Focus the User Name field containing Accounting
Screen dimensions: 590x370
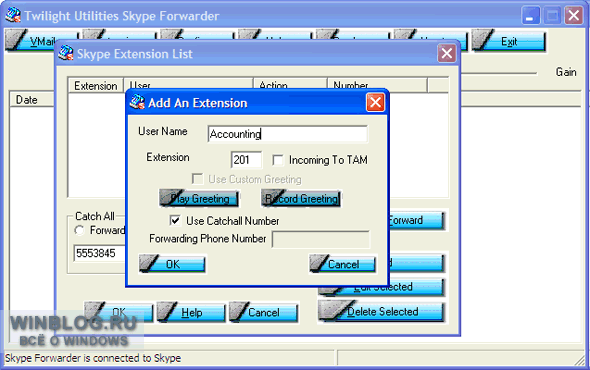click(x=287, y=134)
